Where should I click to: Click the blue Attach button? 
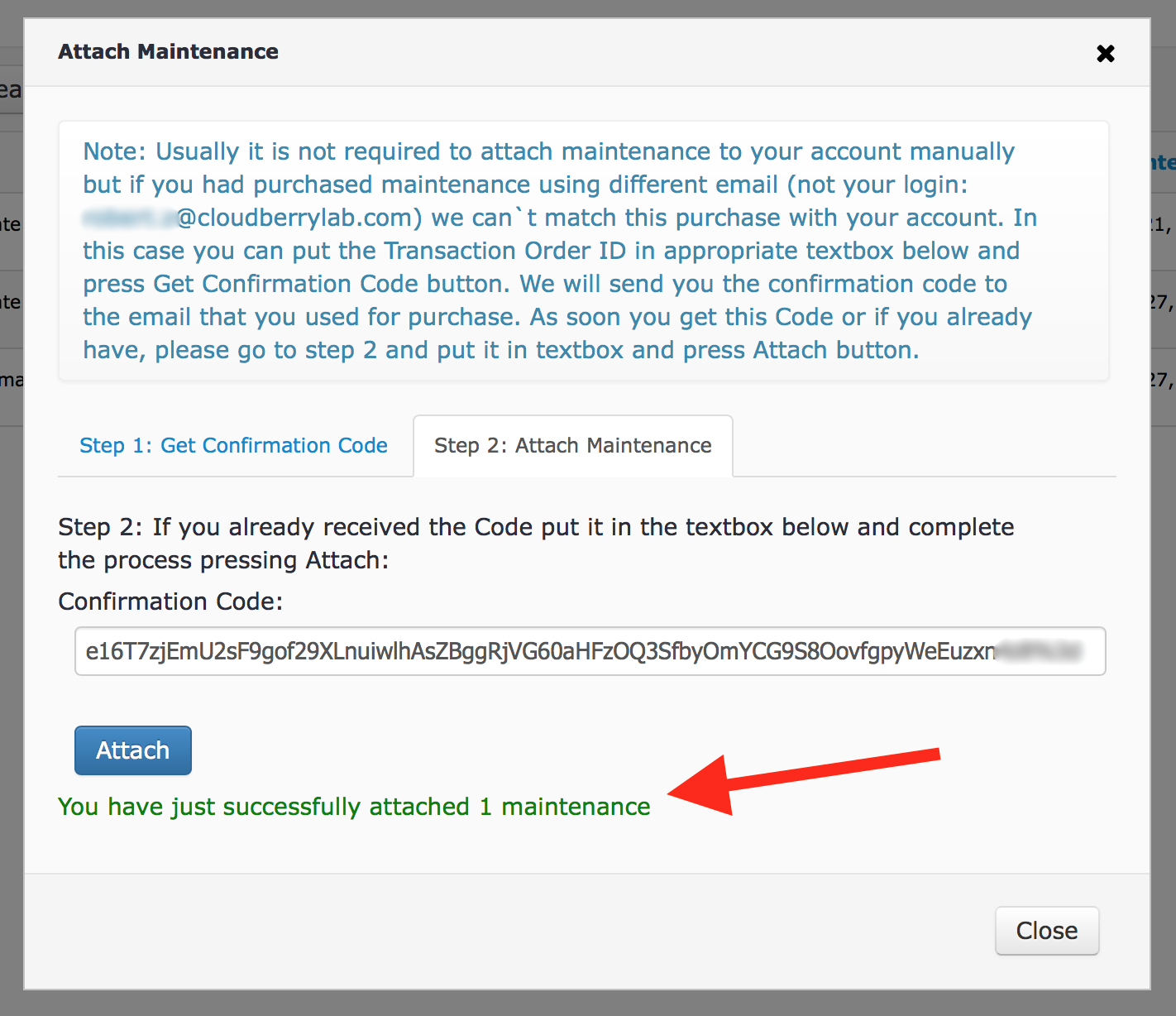133,750
